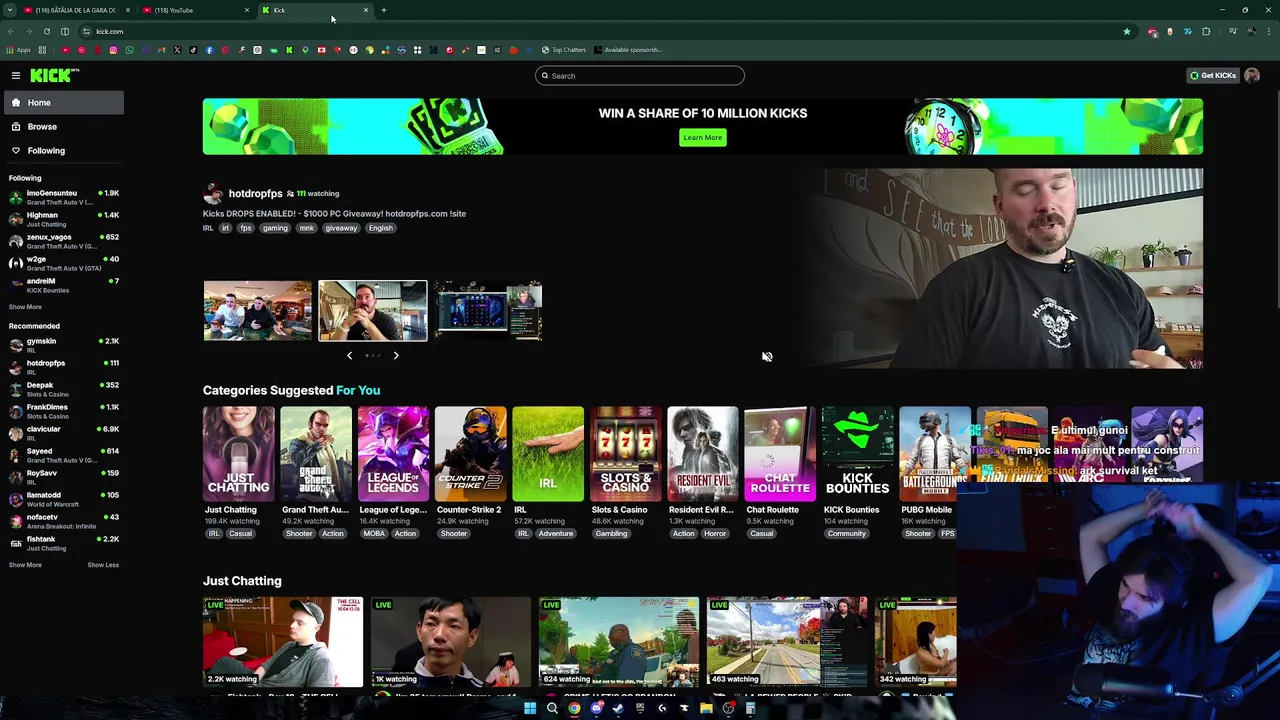Open Following in sidebar
This screenshot has width=1280, height=720.
63,150
